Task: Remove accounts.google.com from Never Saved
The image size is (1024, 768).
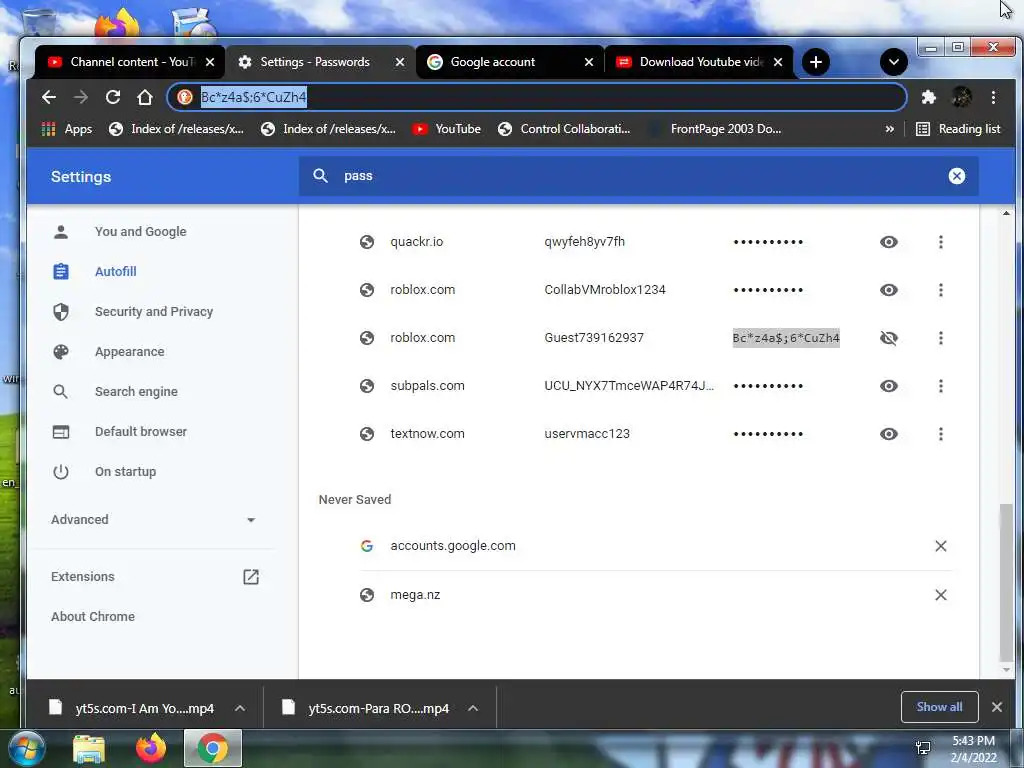Action: point(940,546)
